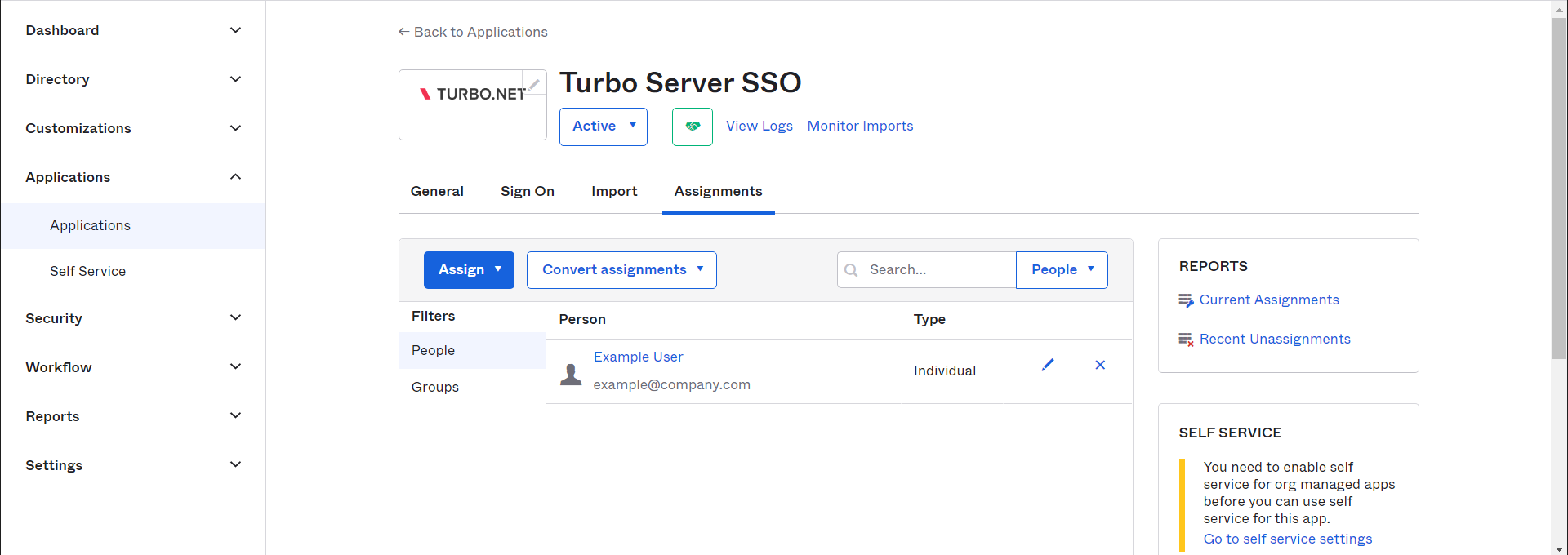This screenshot has height=555, width=1568.
Task: Expand the Security sidebar section
Action: coord(133,318)
